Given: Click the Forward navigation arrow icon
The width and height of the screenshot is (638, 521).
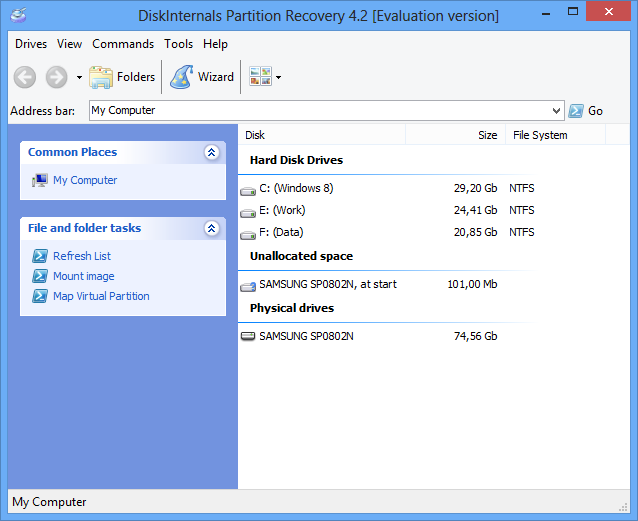Looking at the screenshot, I should (56, 77).
